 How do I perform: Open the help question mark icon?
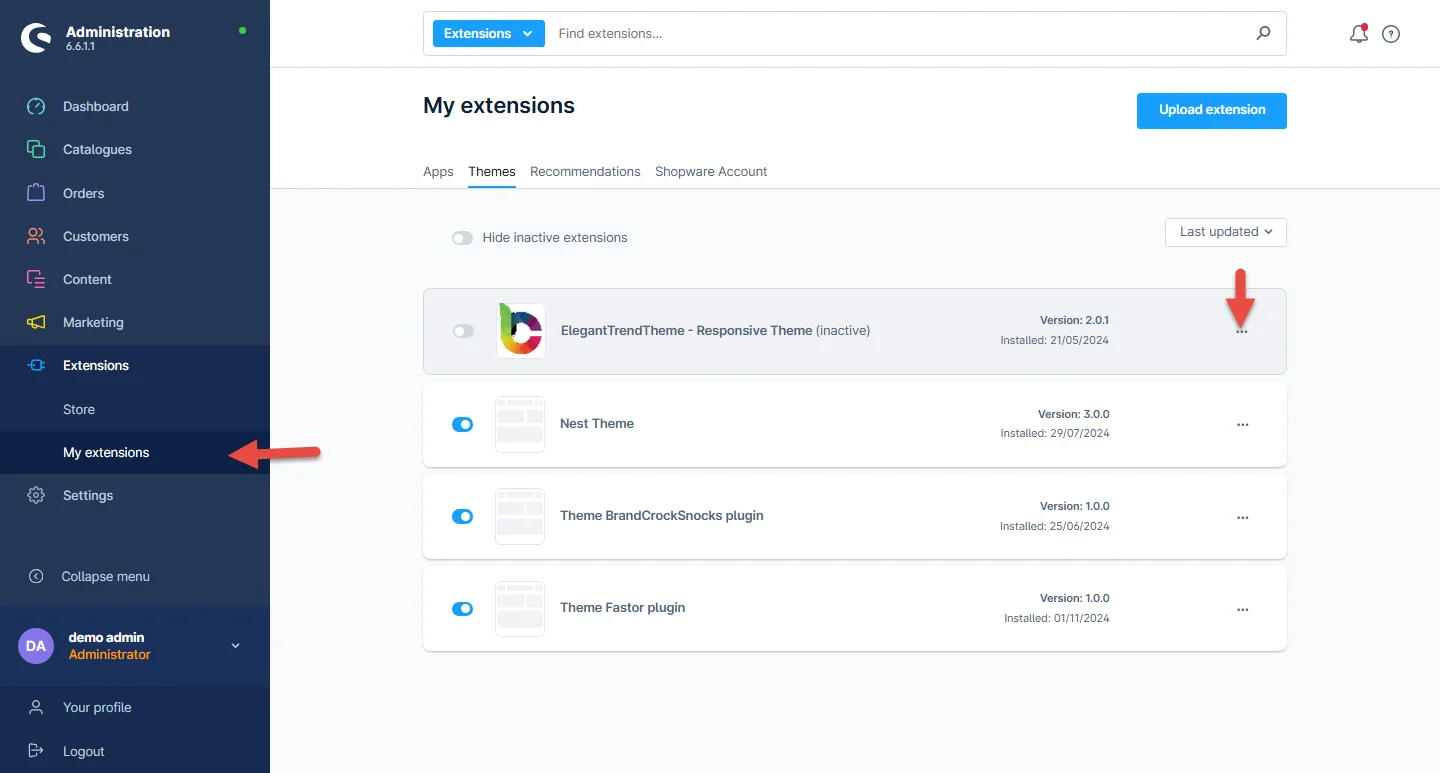(1391, 34)
